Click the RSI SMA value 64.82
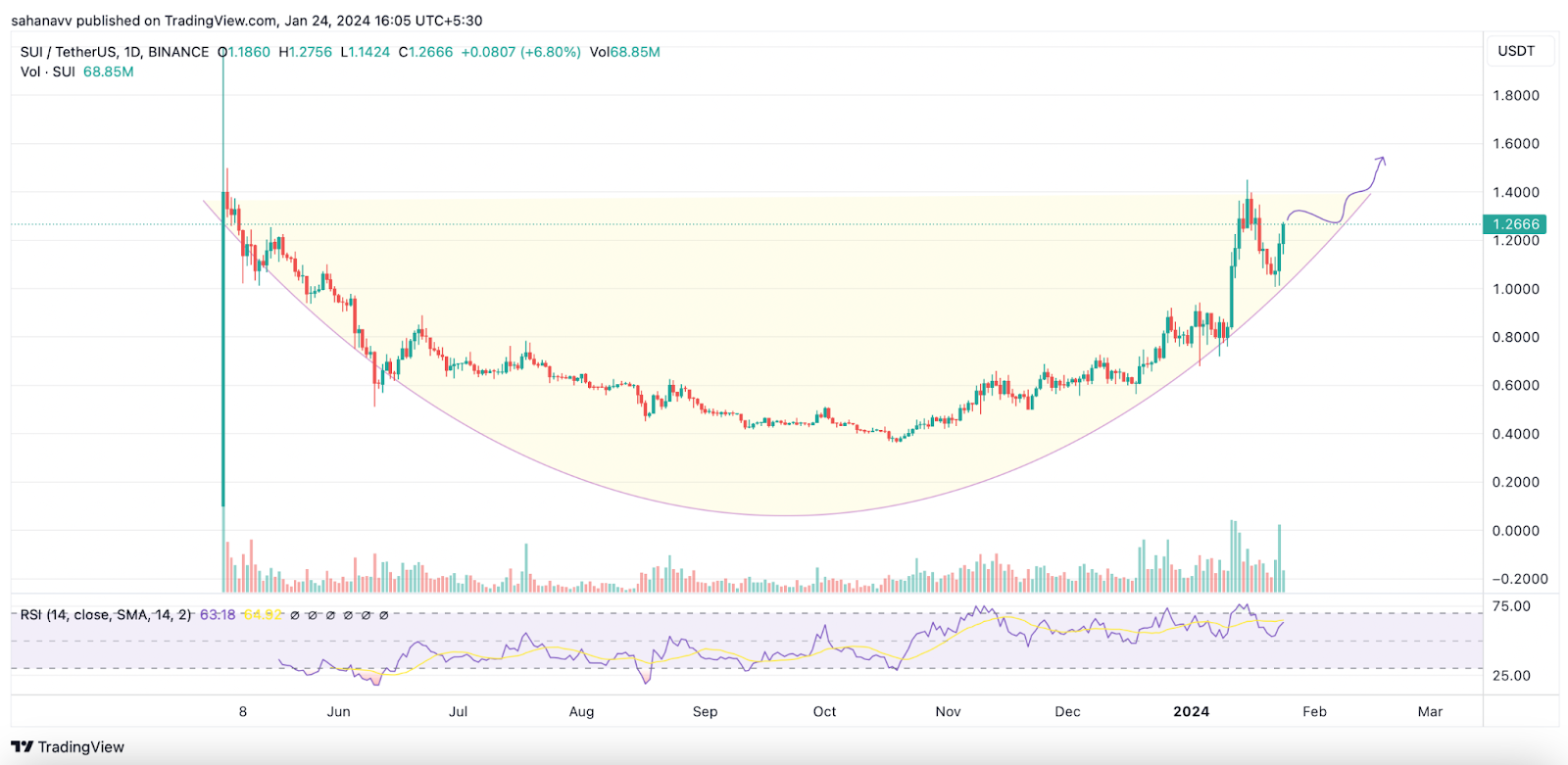 coord(263,615)
